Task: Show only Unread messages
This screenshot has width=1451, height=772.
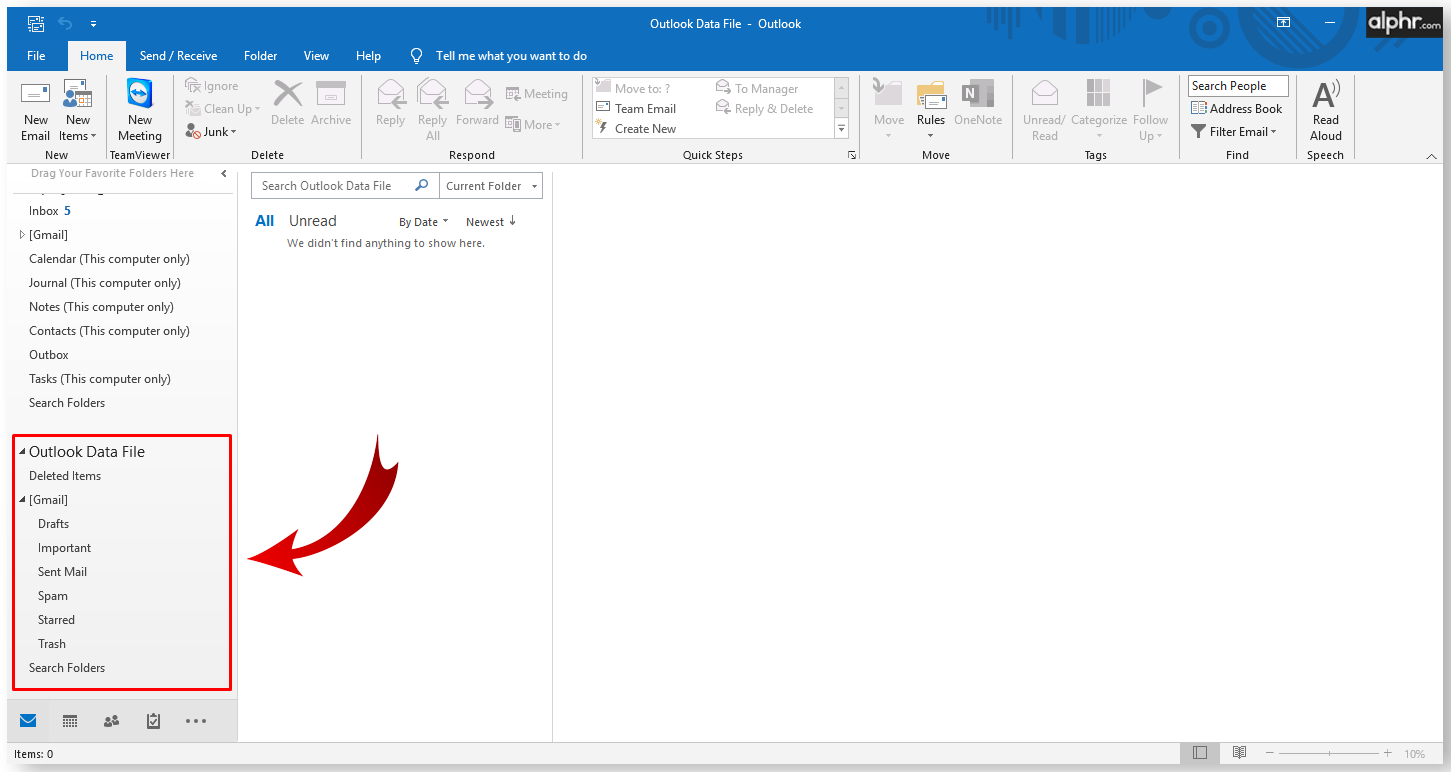Action: coord(313,221)
